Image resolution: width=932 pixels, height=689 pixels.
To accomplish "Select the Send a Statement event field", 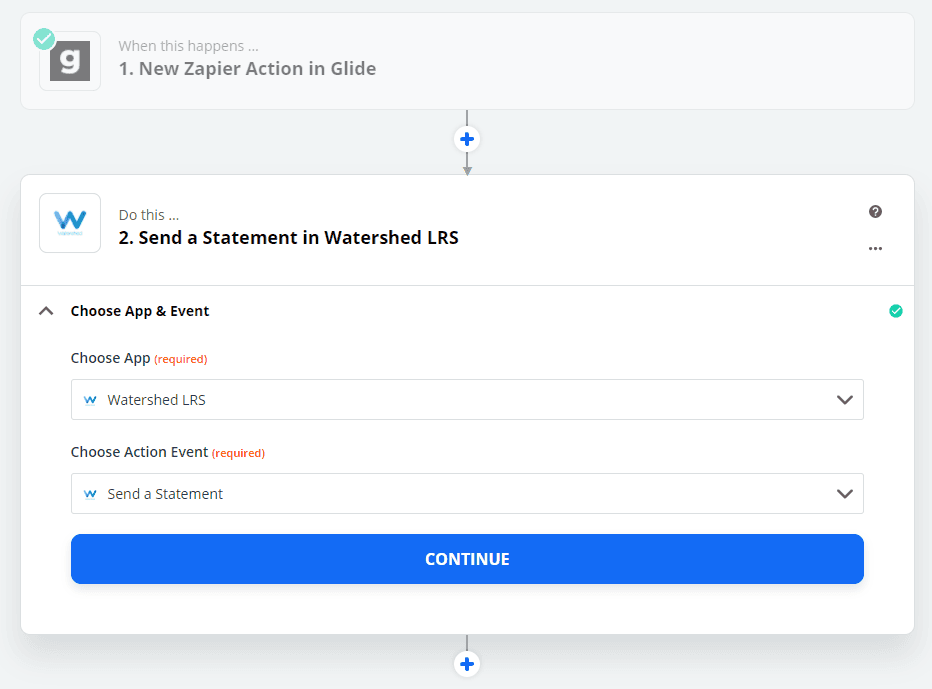I will (467, 493).
